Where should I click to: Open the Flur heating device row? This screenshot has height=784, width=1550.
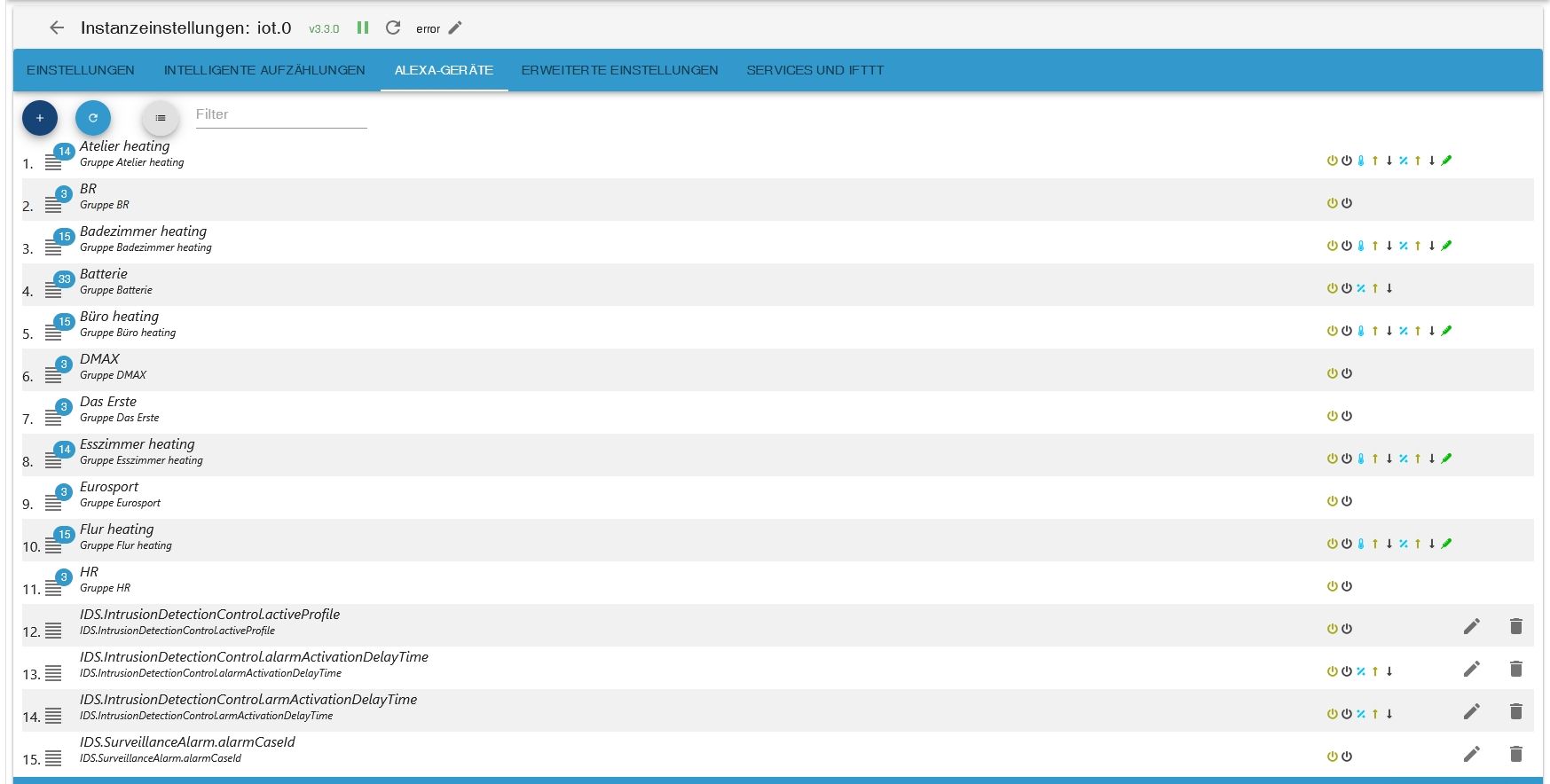pos(778,540)
